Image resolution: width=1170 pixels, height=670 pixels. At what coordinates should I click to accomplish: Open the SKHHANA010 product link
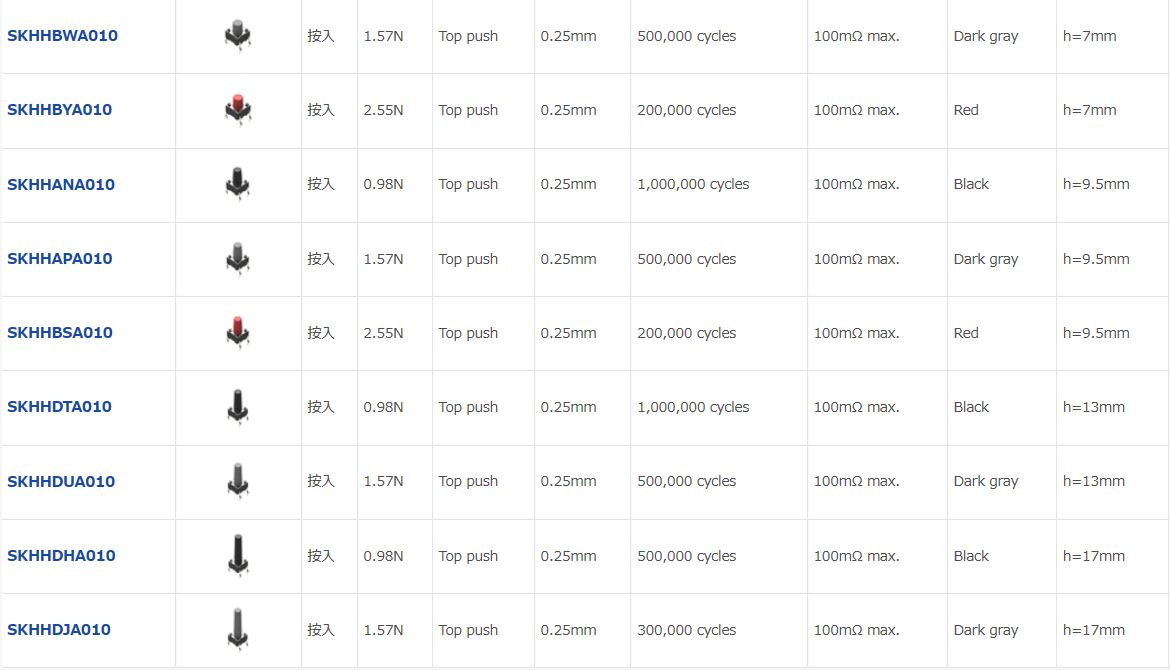tap(61, 184)
